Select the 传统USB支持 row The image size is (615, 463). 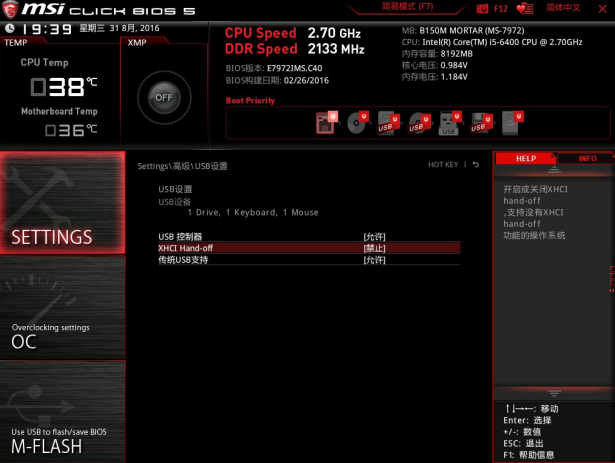click(x=309, y=260)
